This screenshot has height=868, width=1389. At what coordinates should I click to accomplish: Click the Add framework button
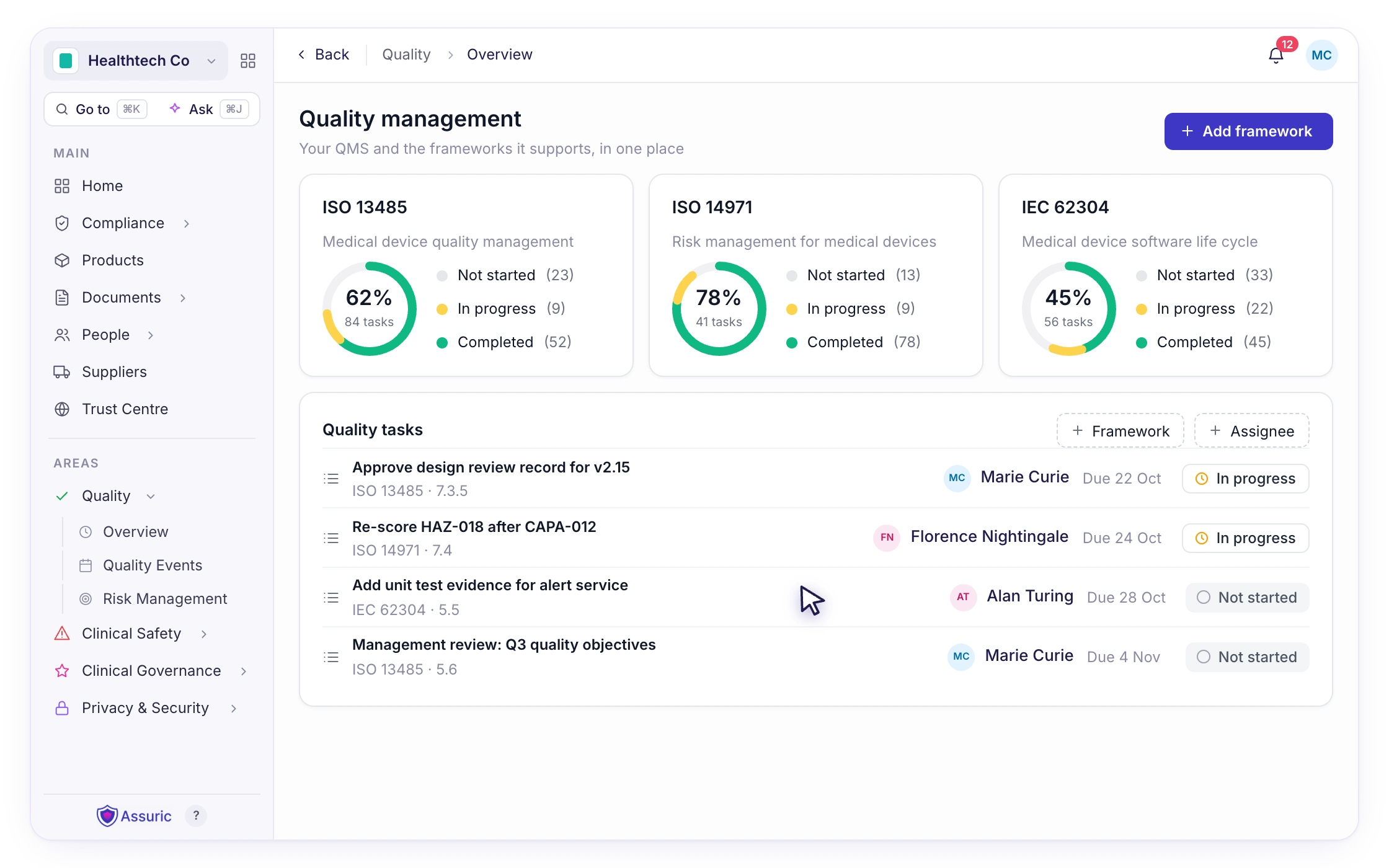tap(1248, 131)
